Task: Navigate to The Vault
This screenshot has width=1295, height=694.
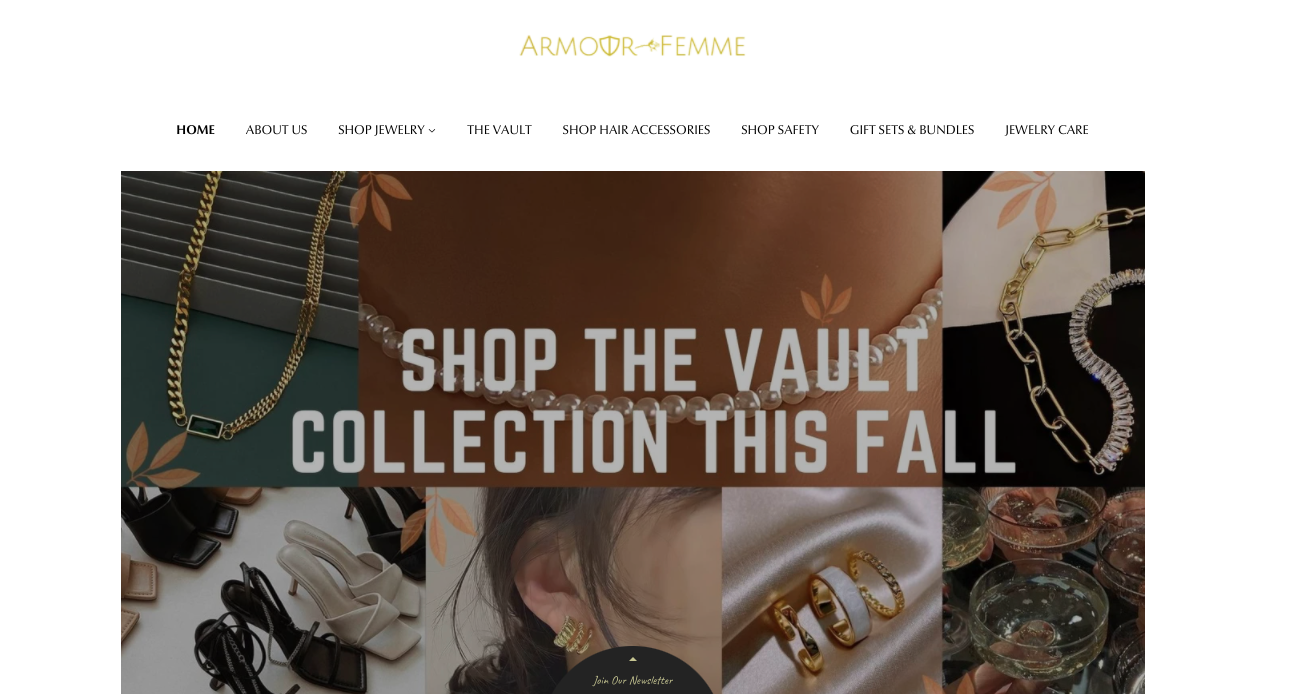Action: coord(499,130)
